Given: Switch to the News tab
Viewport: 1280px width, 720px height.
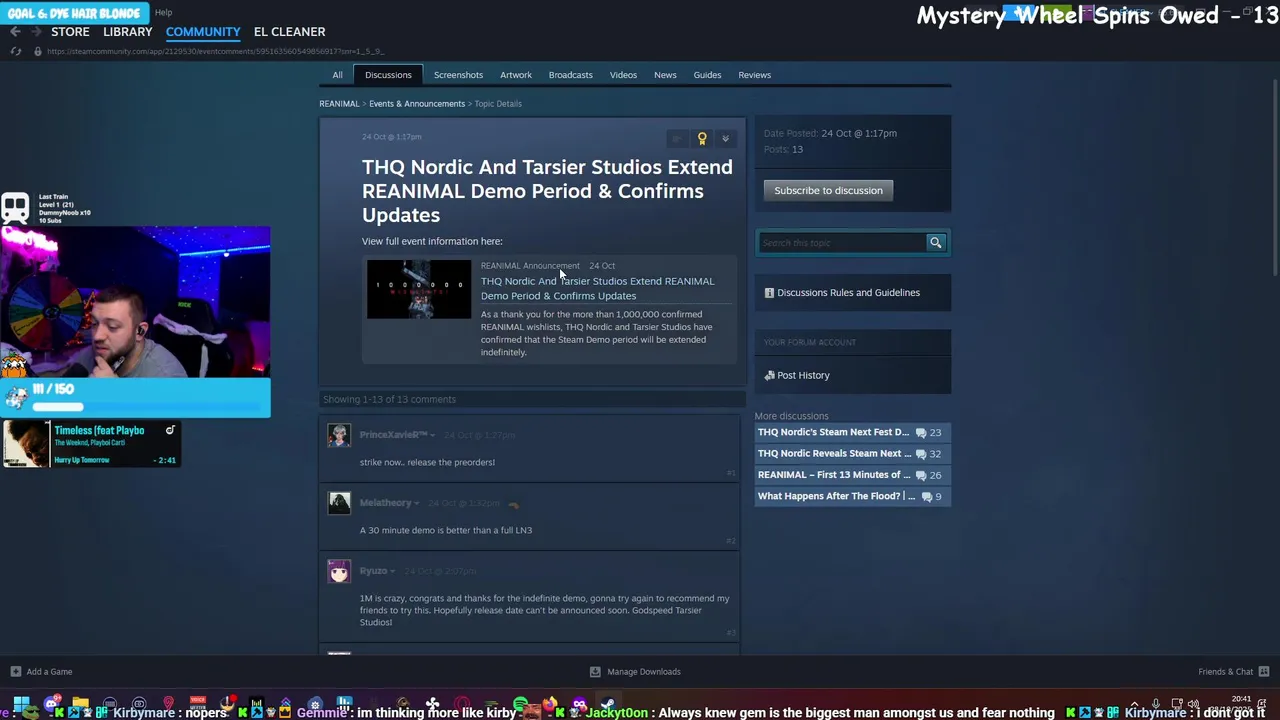Looking at the screenshot, I should click(x=665, y=75).
